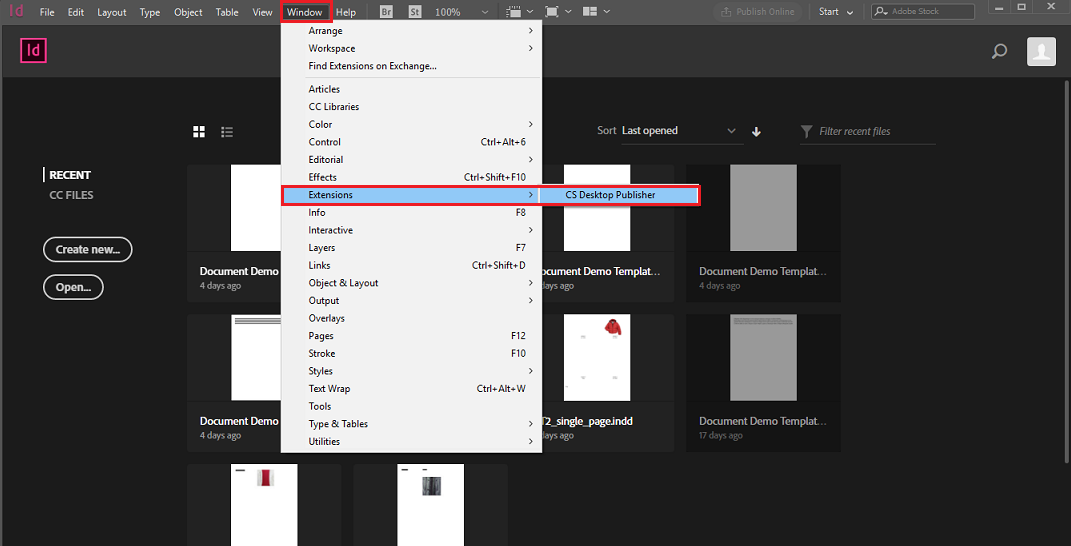
Task: Expand the Workspace submenu
Action: click(x=411, y=49)
